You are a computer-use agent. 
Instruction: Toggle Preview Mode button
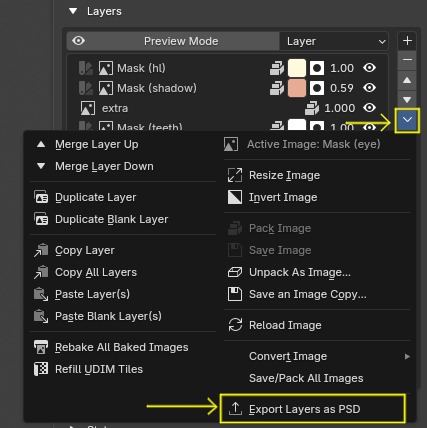pyautogui.click(x=173, y=41)
